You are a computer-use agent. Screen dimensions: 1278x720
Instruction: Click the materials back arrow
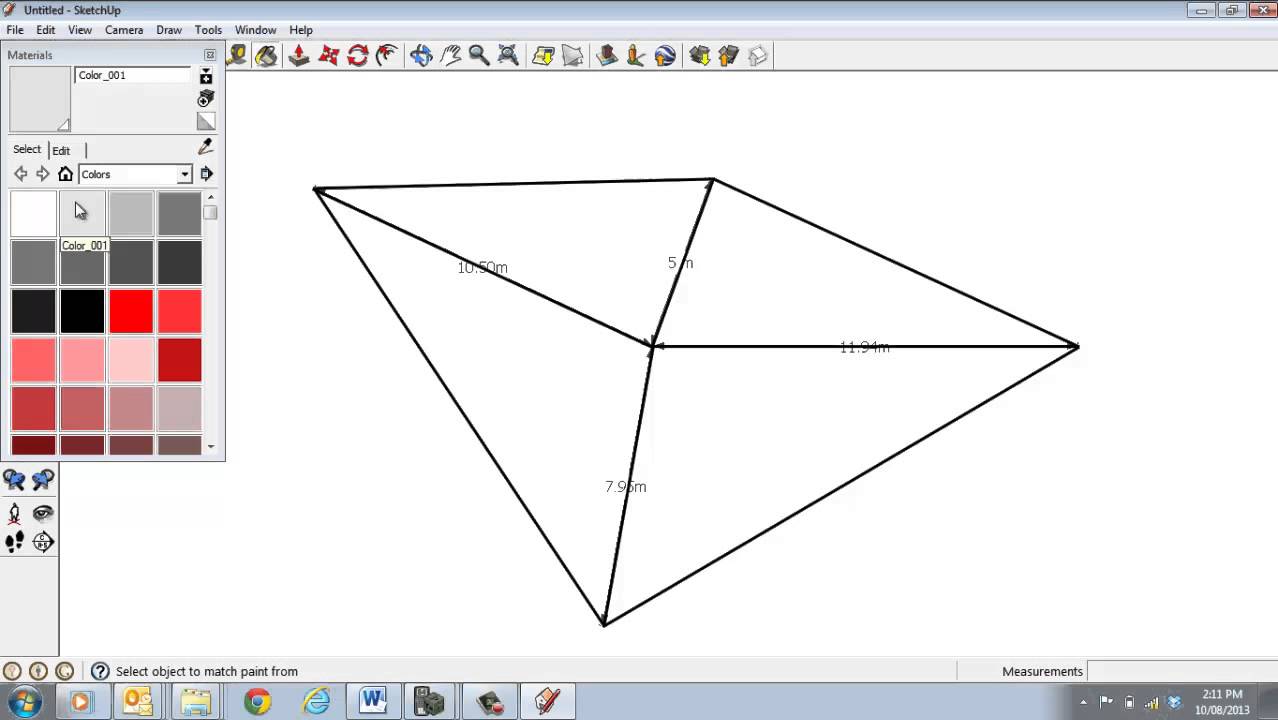coord(20,174)
